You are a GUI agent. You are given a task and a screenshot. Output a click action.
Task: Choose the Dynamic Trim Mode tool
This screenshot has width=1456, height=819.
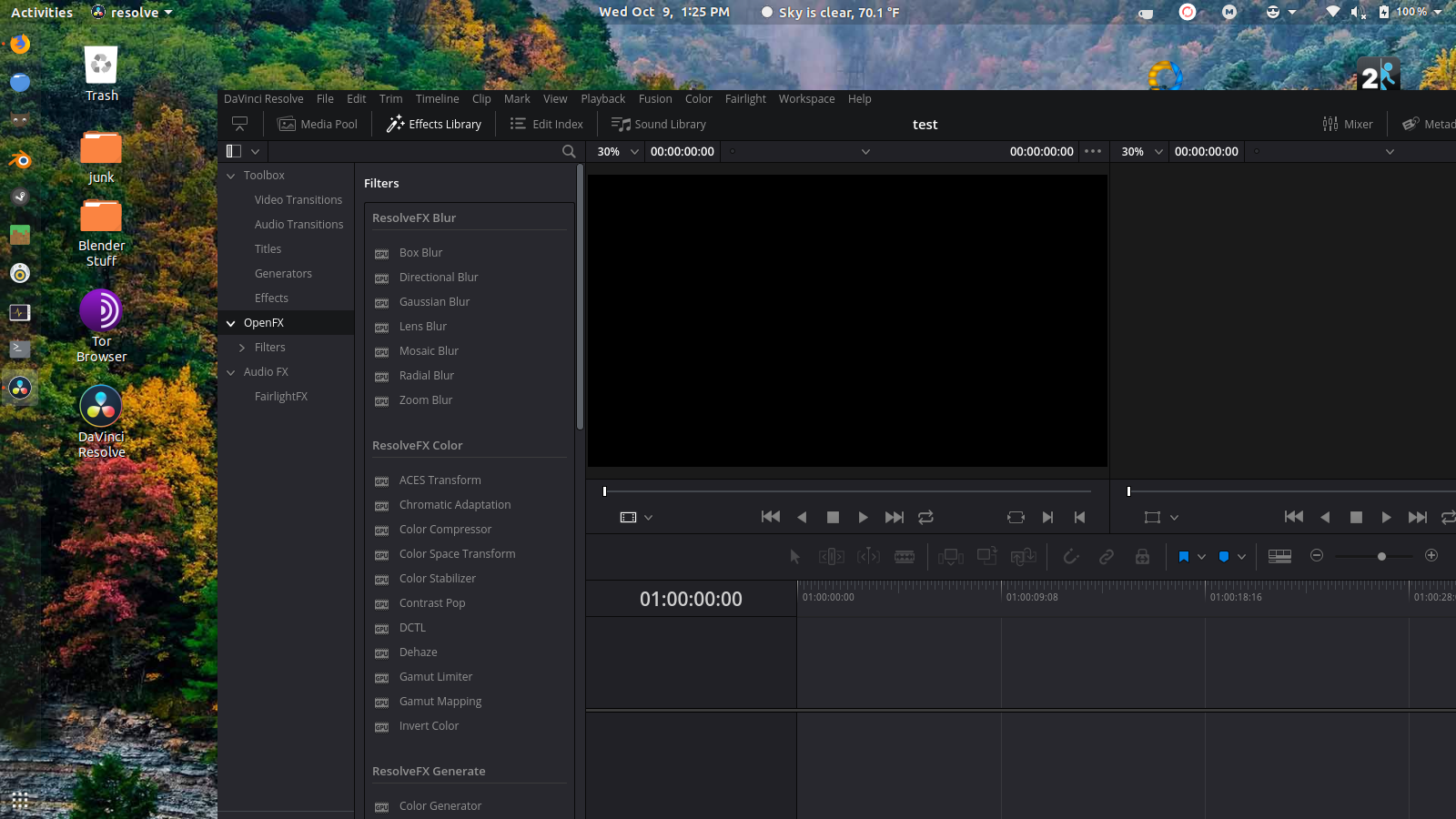868,556
